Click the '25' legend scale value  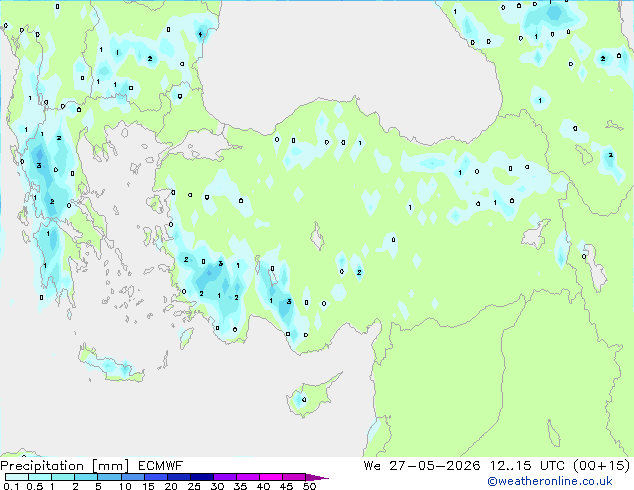[194, 486]
